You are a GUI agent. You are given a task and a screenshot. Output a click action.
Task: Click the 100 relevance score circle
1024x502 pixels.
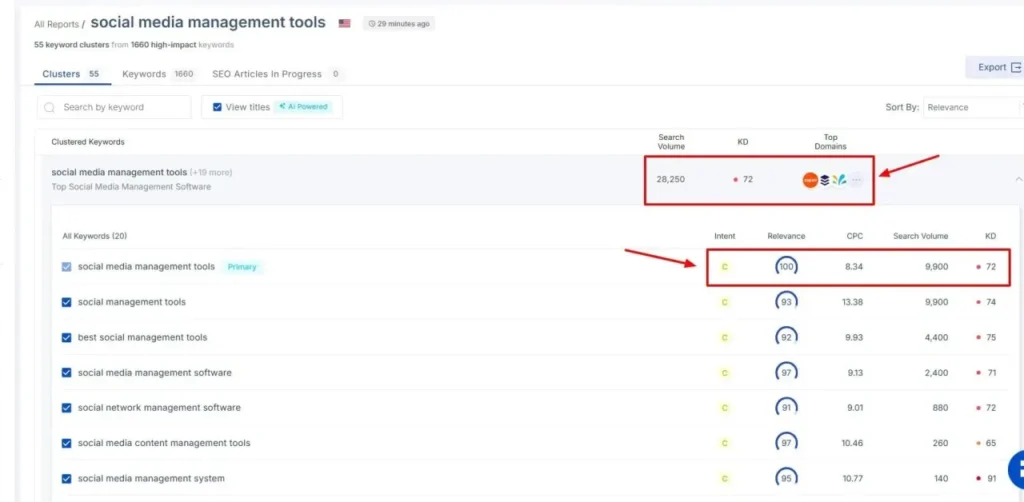(x=786, y=267)
